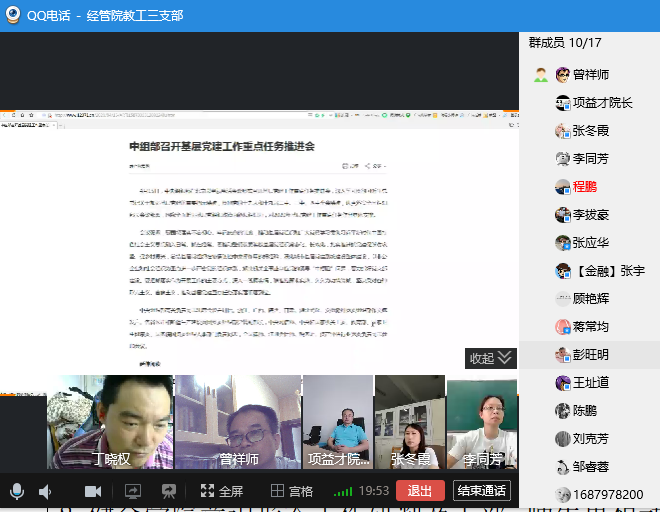Click the 群成员 10/17 header
The image size is (660, 512).
pyautogui.click(x=565, y=43)
